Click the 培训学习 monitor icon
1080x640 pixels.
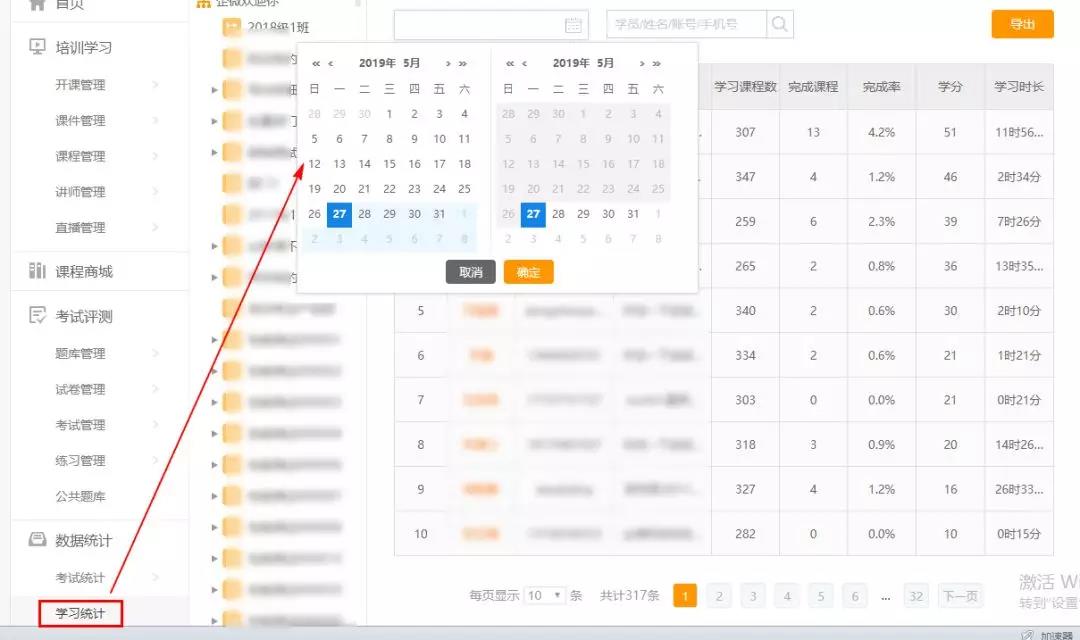pos(38,47)
